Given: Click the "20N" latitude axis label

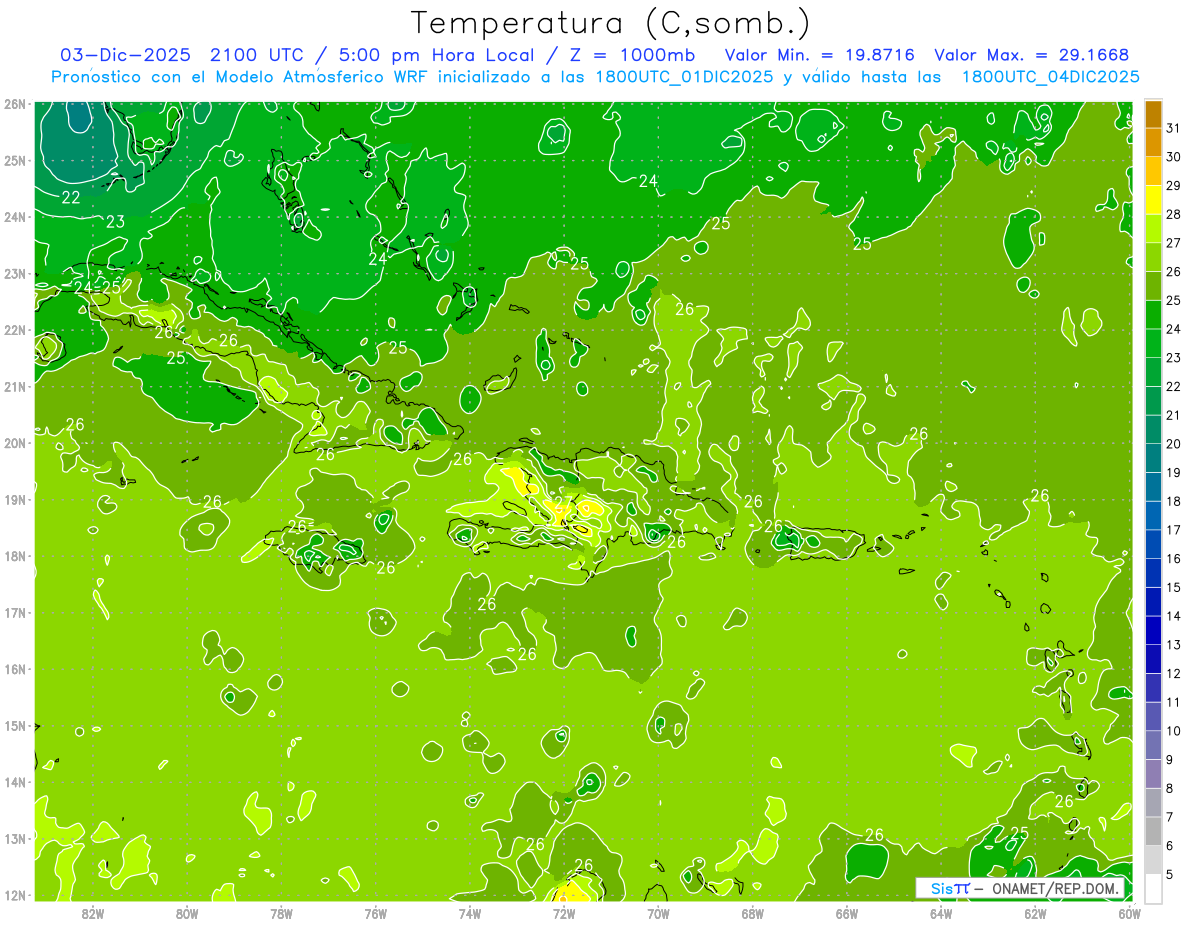Looking at the screenshot, I should [x=15, y=443].
